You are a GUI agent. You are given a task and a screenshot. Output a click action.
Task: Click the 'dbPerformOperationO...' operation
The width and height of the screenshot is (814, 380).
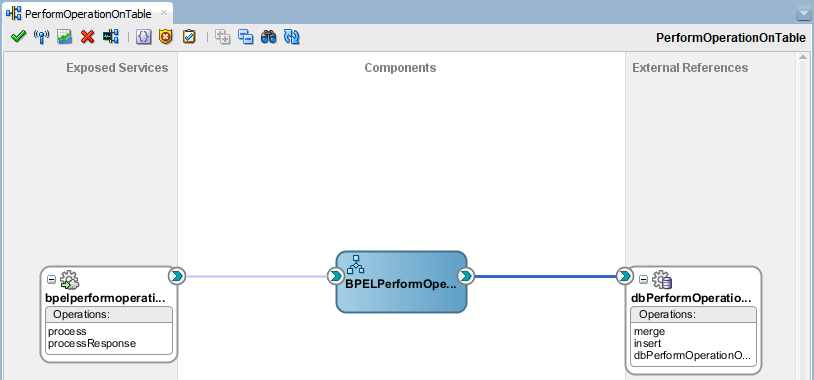pyautogui.click(x=693, y=356)
